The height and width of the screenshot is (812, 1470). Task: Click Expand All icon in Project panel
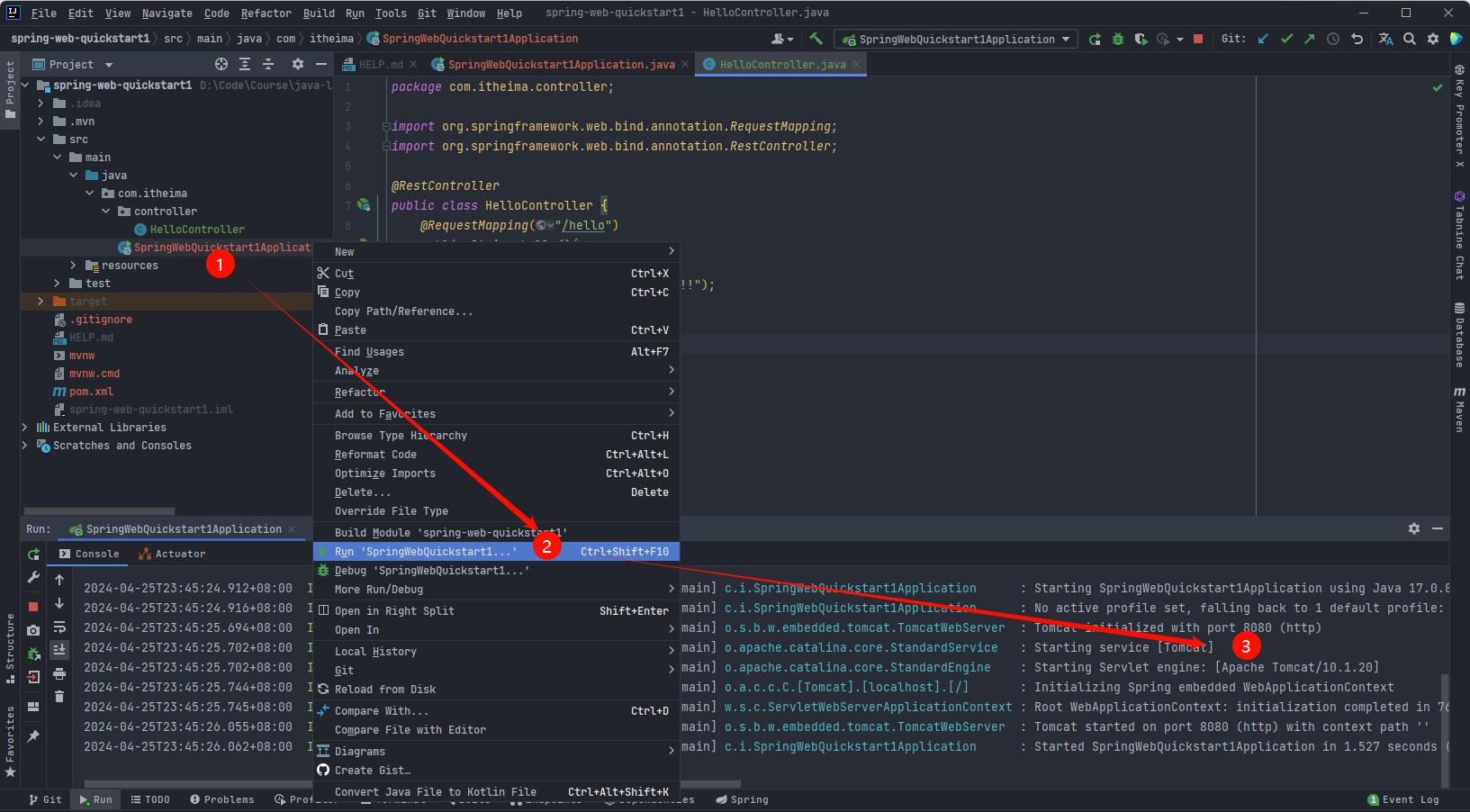coord(245,64)
